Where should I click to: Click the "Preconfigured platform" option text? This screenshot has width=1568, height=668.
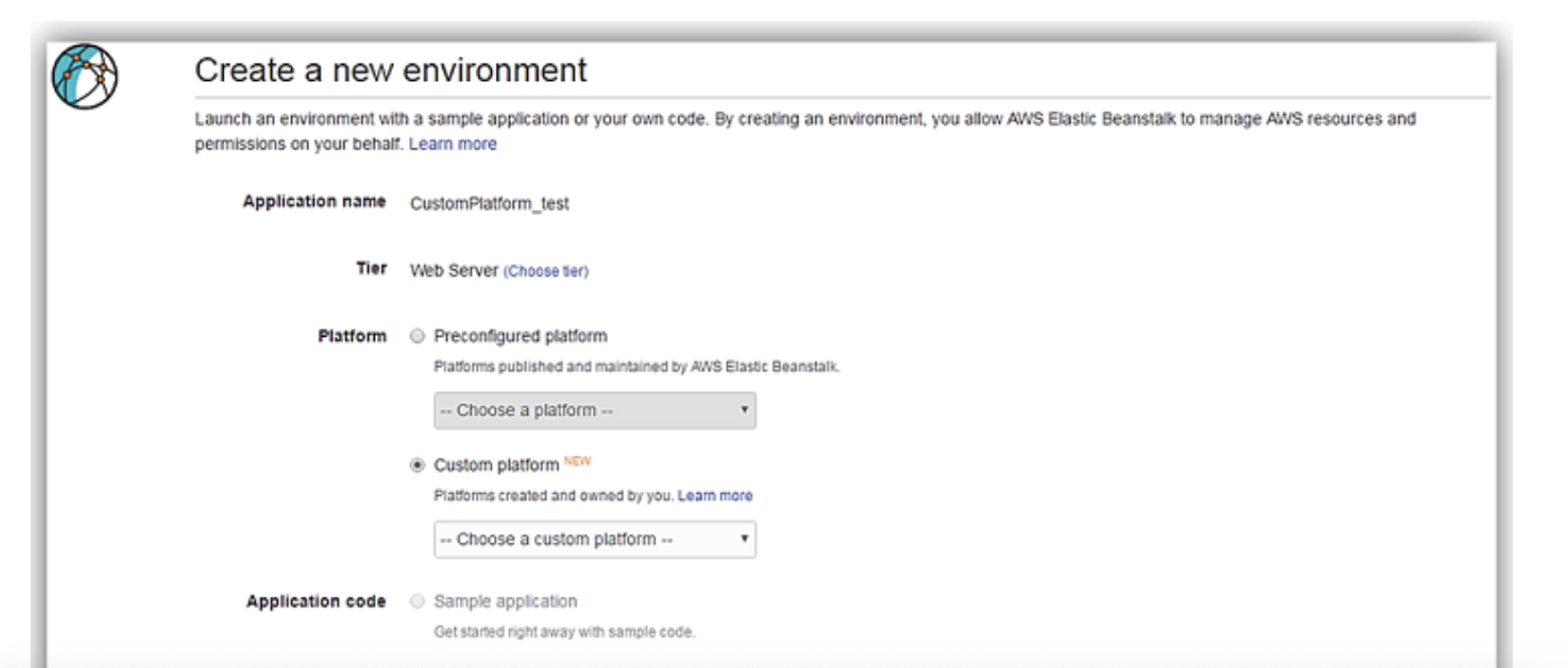tap(519, 336)
